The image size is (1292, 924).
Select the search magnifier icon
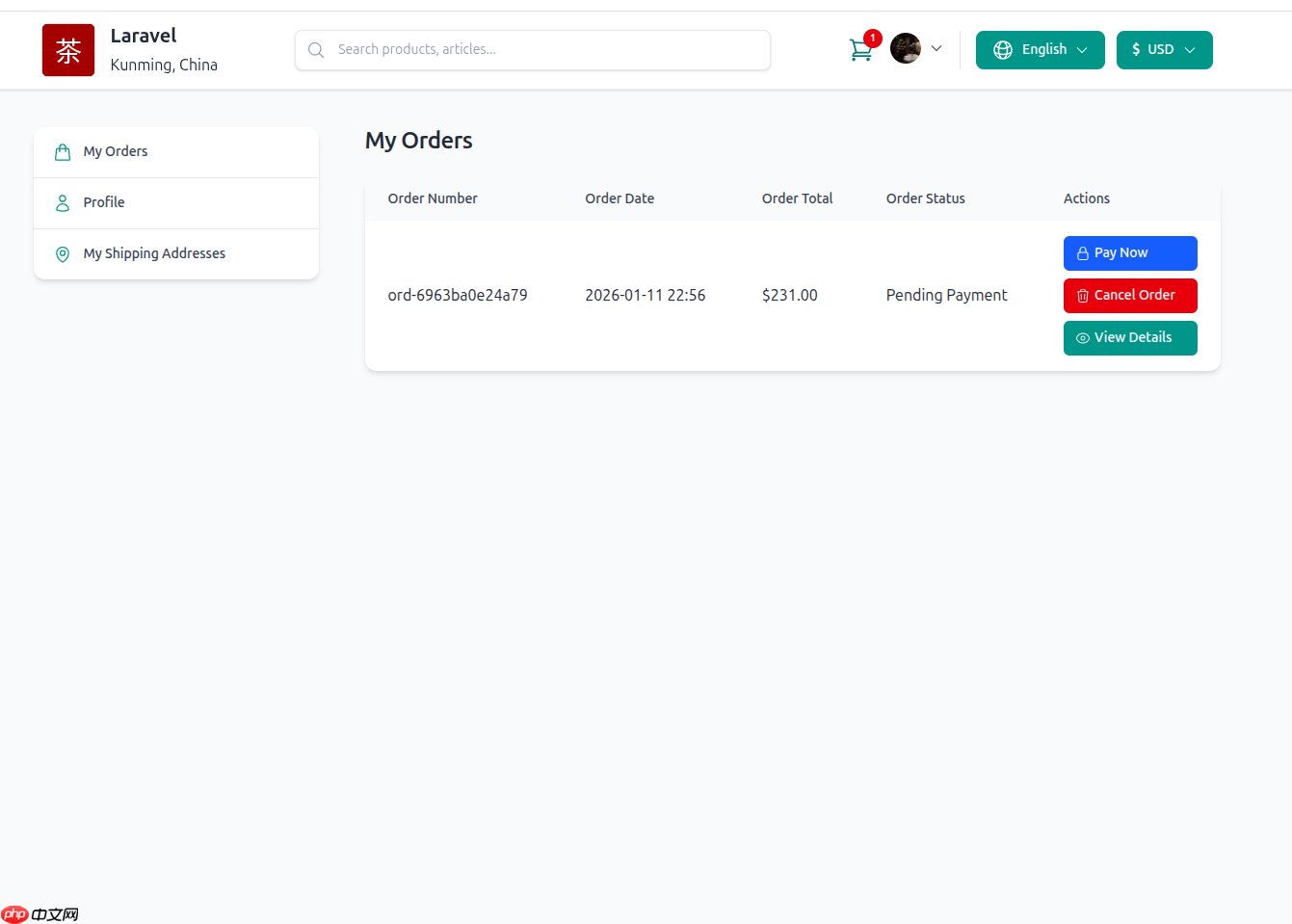pos(316,49)
